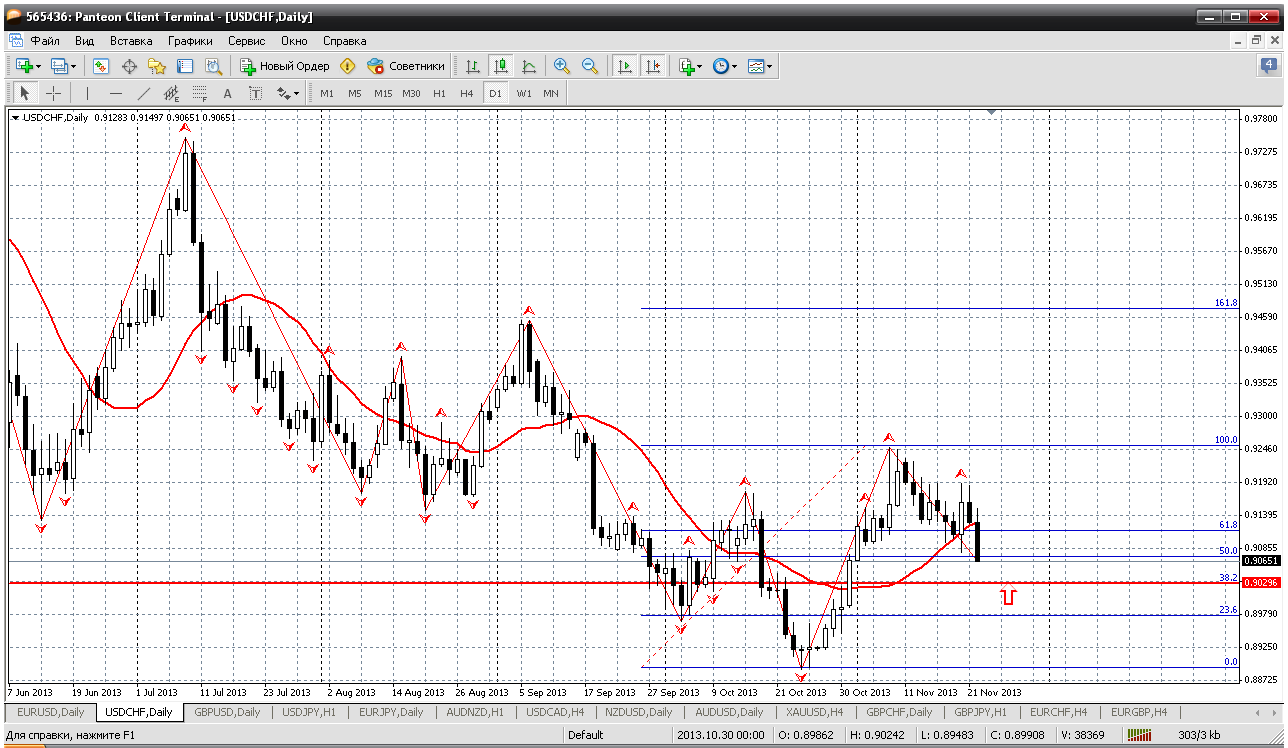Click the zoom in magnifier icon
Screen dimensions: 1288x748
pyautogui.click(x=562, y=66)
